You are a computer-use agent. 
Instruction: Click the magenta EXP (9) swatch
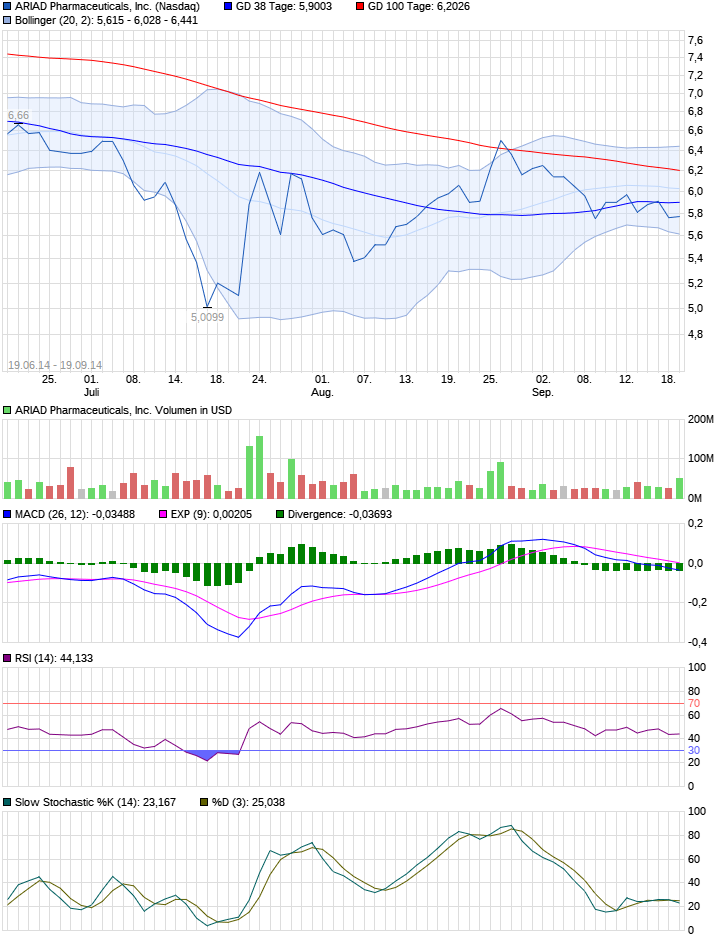click(x=163, y=514)
